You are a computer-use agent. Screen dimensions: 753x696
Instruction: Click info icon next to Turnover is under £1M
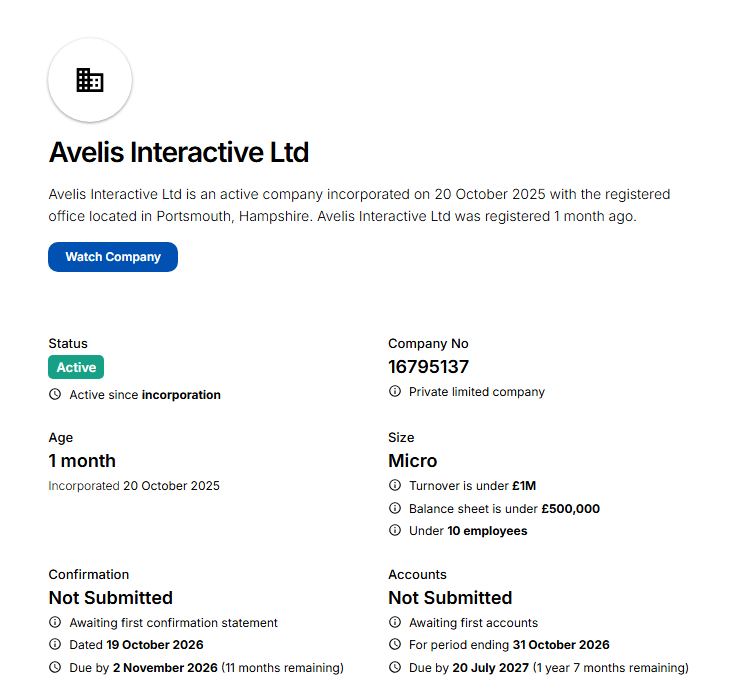pos(395,485)
